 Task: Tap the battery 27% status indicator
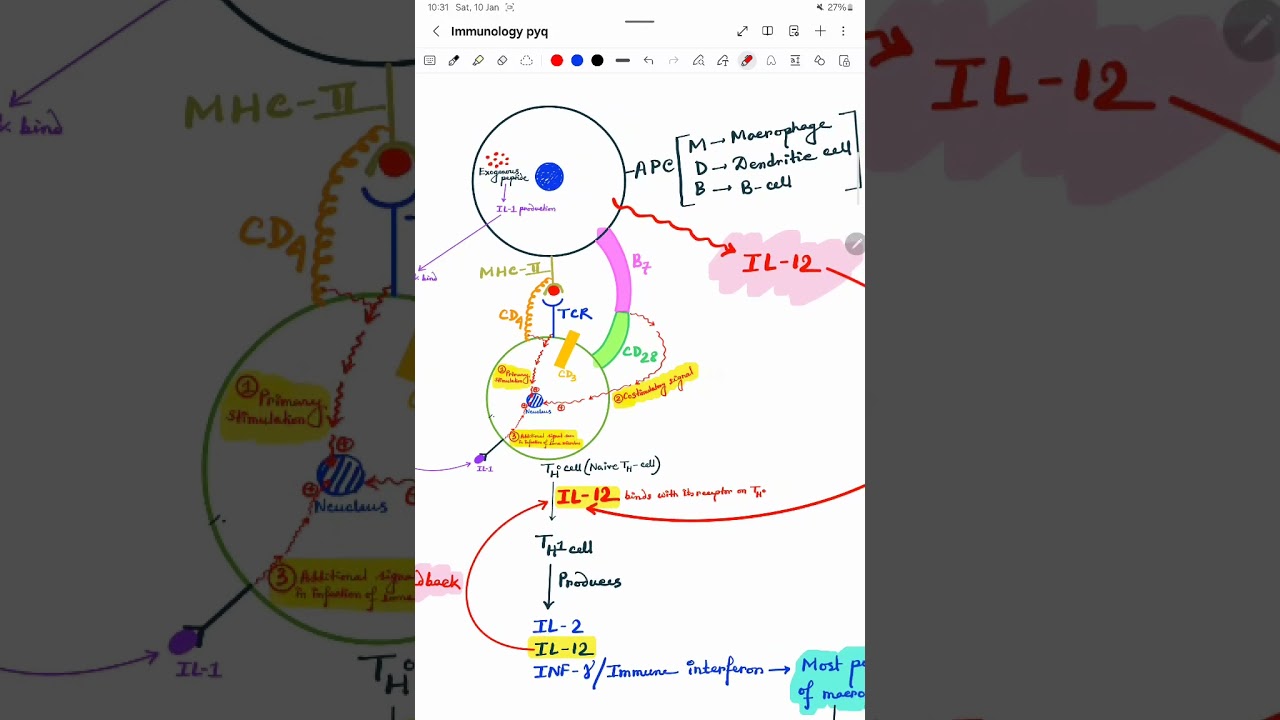[842, 7]
